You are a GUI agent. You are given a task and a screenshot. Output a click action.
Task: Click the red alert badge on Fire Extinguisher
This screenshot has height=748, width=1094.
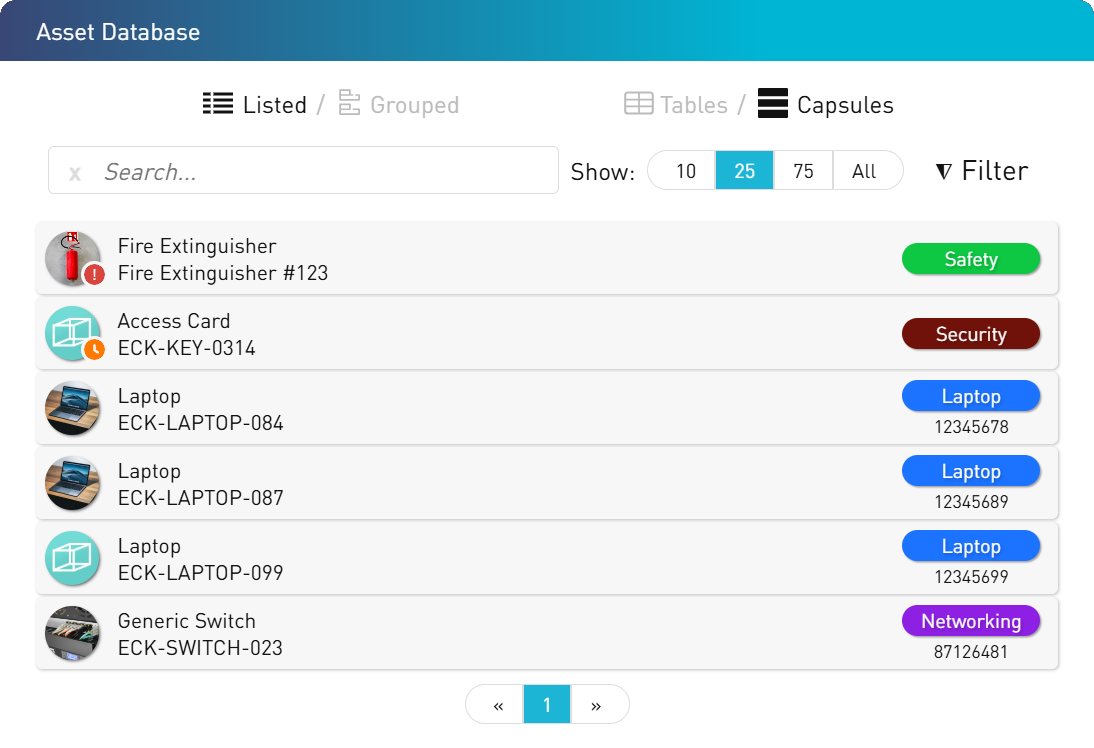tap(94, 274)
